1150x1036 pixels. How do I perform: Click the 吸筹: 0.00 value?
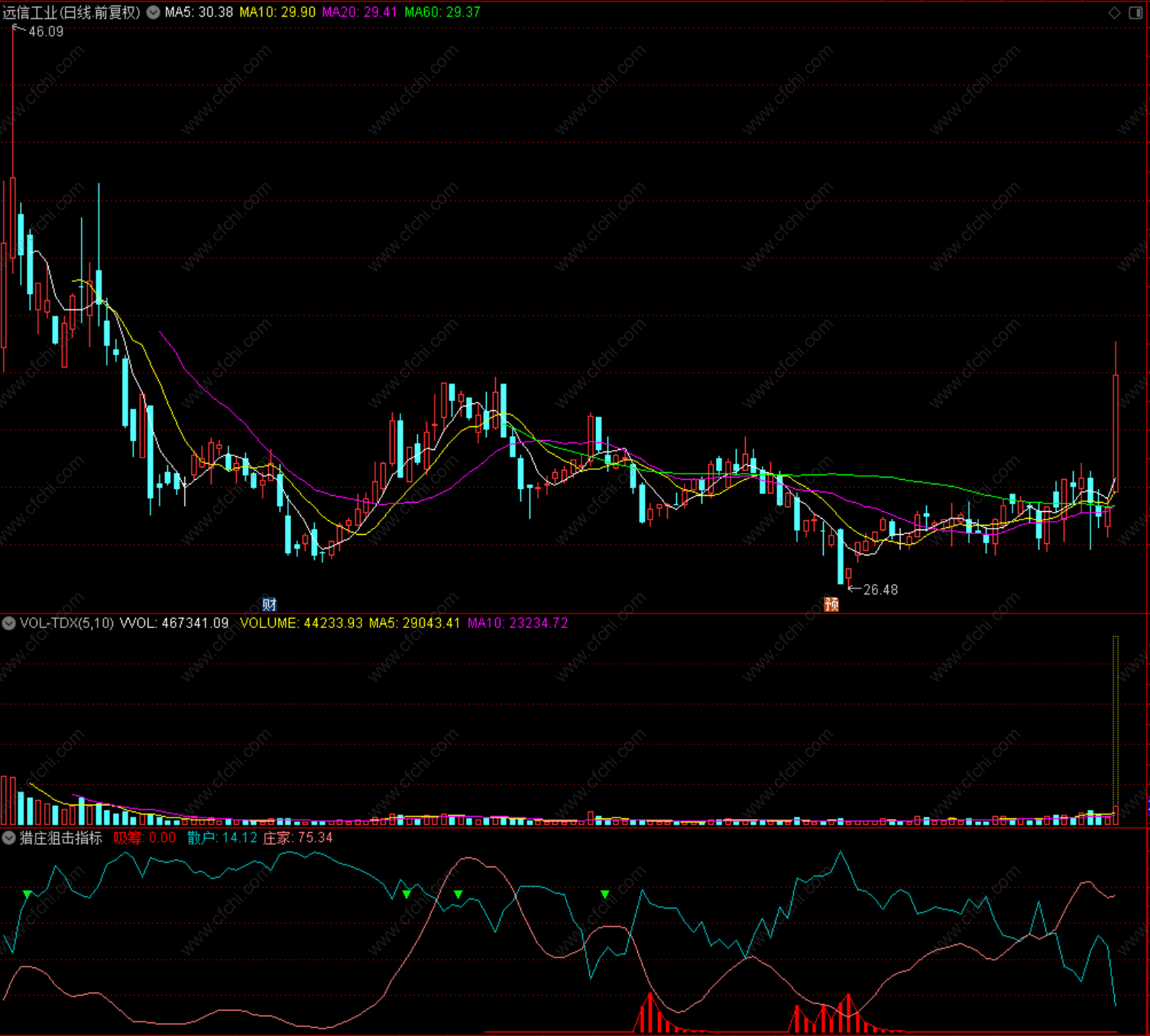pyautogui.click(x=145, y=838)
